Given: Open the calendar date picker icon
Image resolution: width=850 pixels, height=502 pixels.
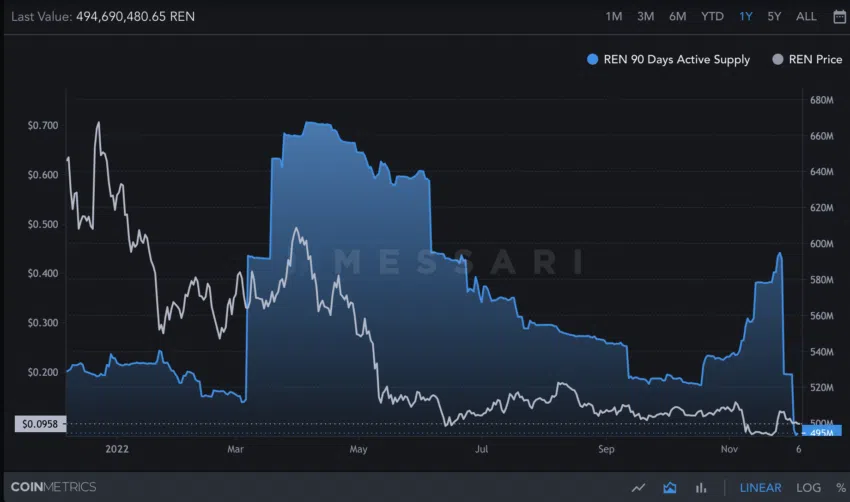Looking at the screenshot, I should point(839,17).
